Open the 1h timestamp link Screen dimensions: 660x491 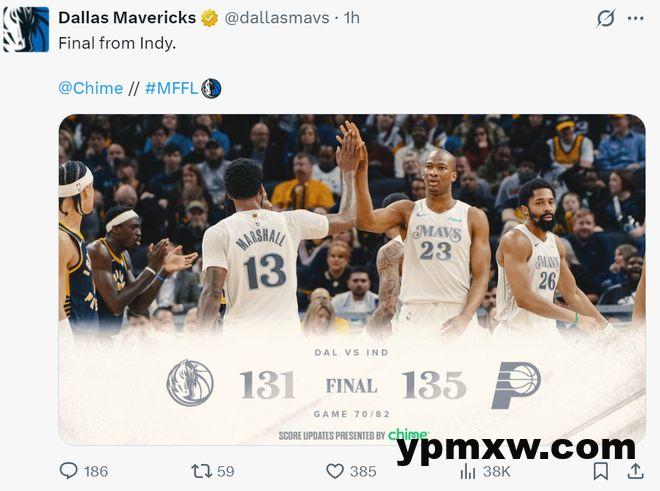click(351, 18)
